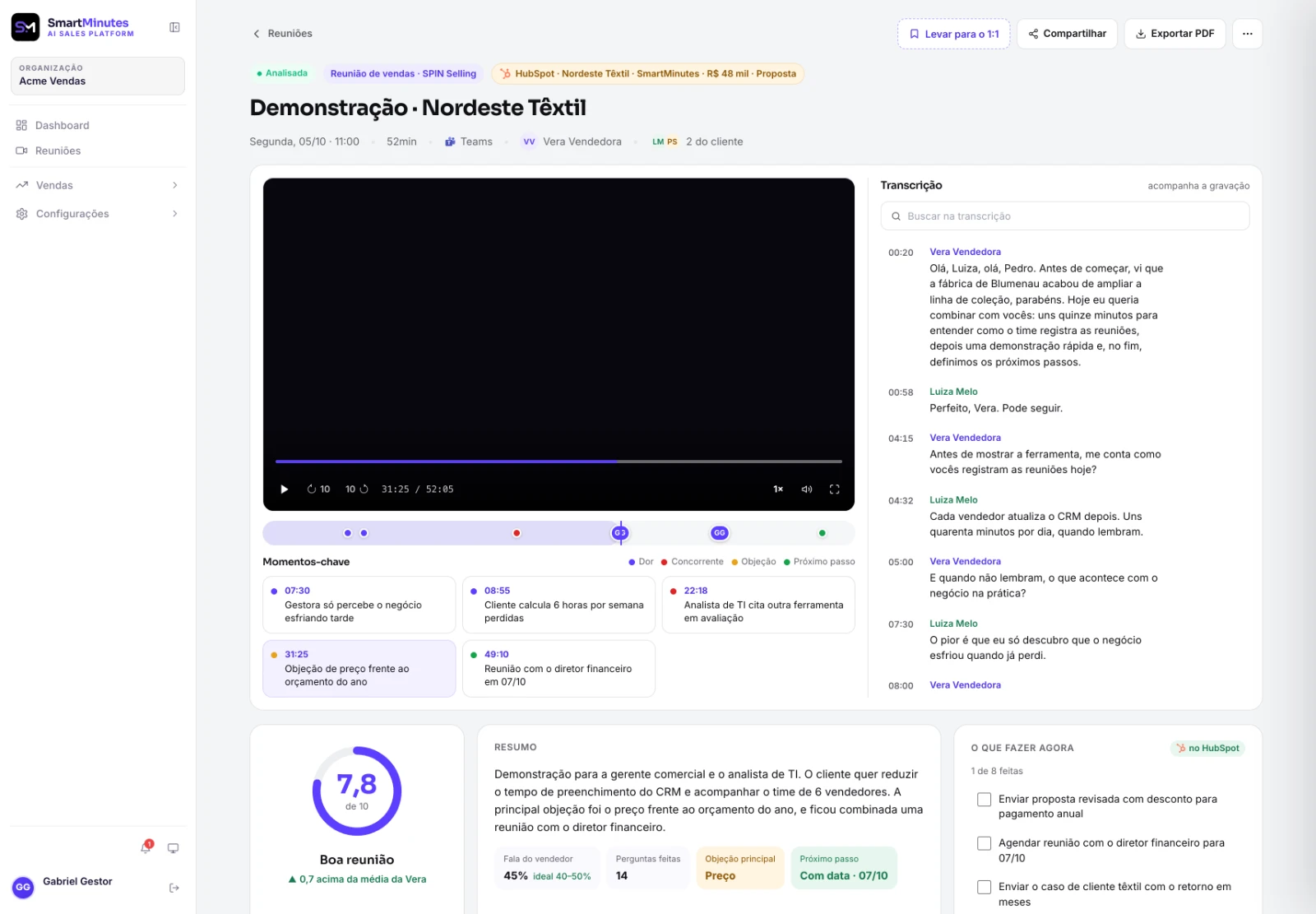Rewind the recording 10 seconds
The height and width of the screenshot is (914, 1316).
(x=318, y=489)
